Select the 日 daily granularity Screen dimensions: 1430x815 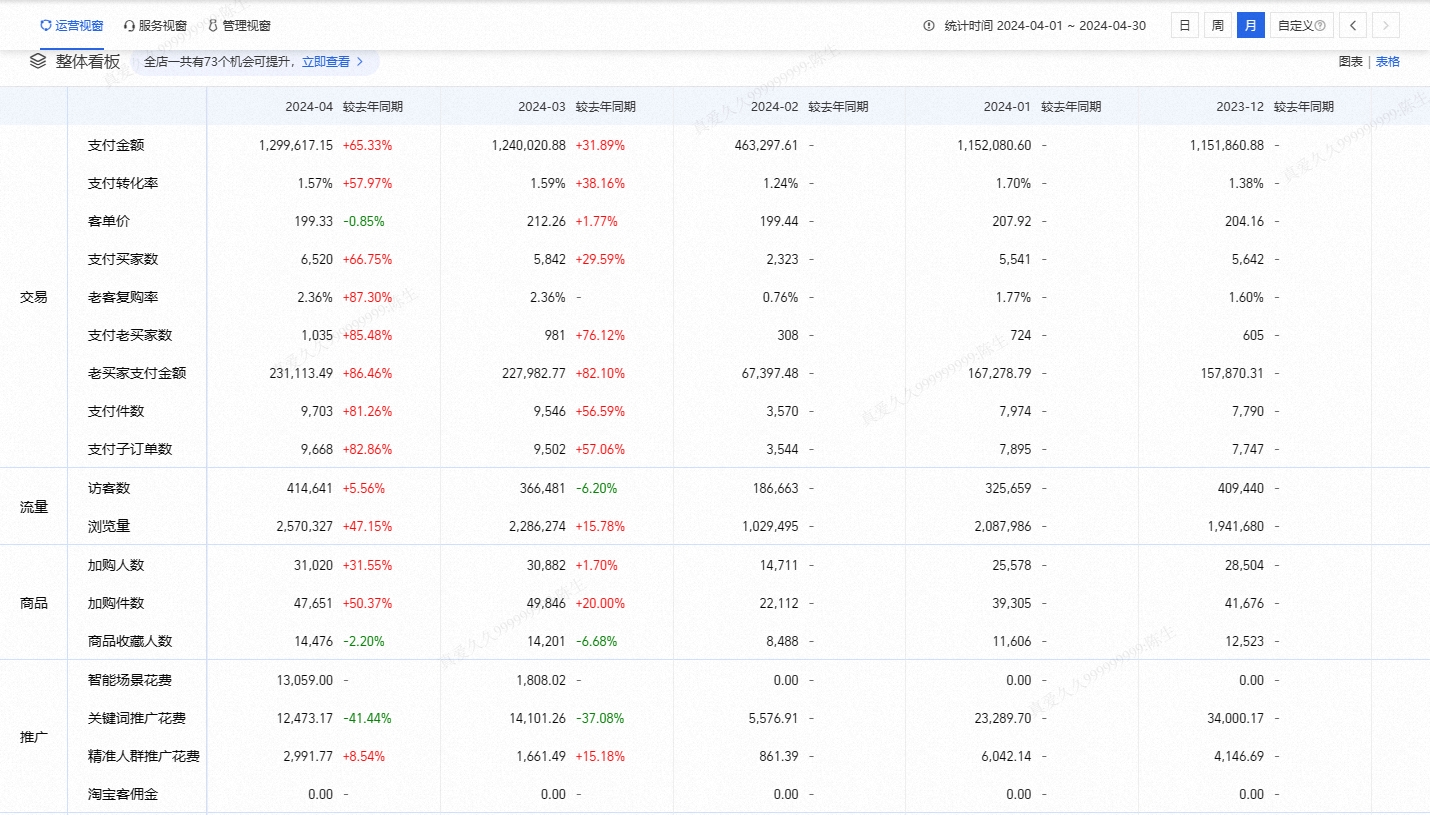coord(1184,26)
